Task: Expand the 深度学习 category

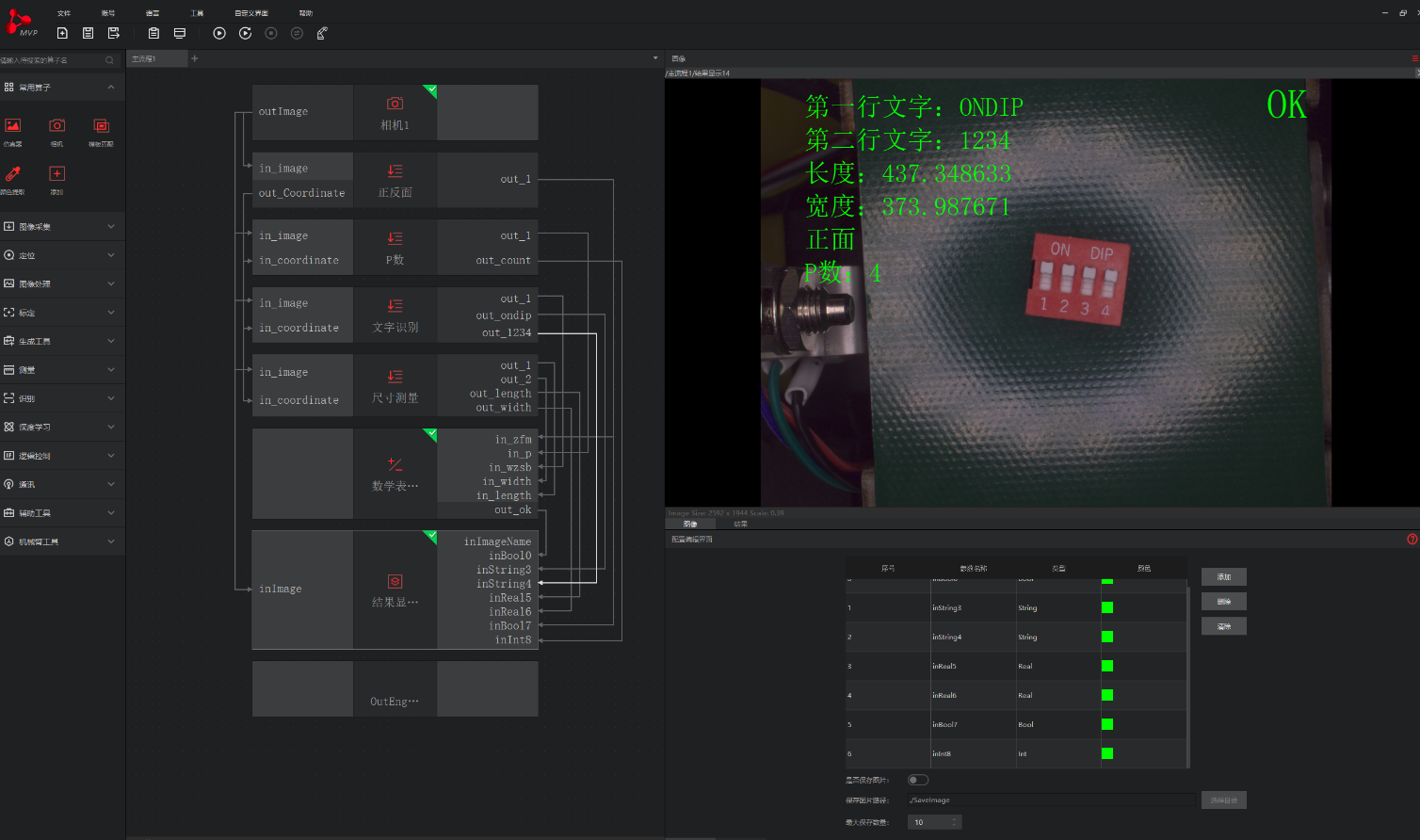Action: point(62,427)
